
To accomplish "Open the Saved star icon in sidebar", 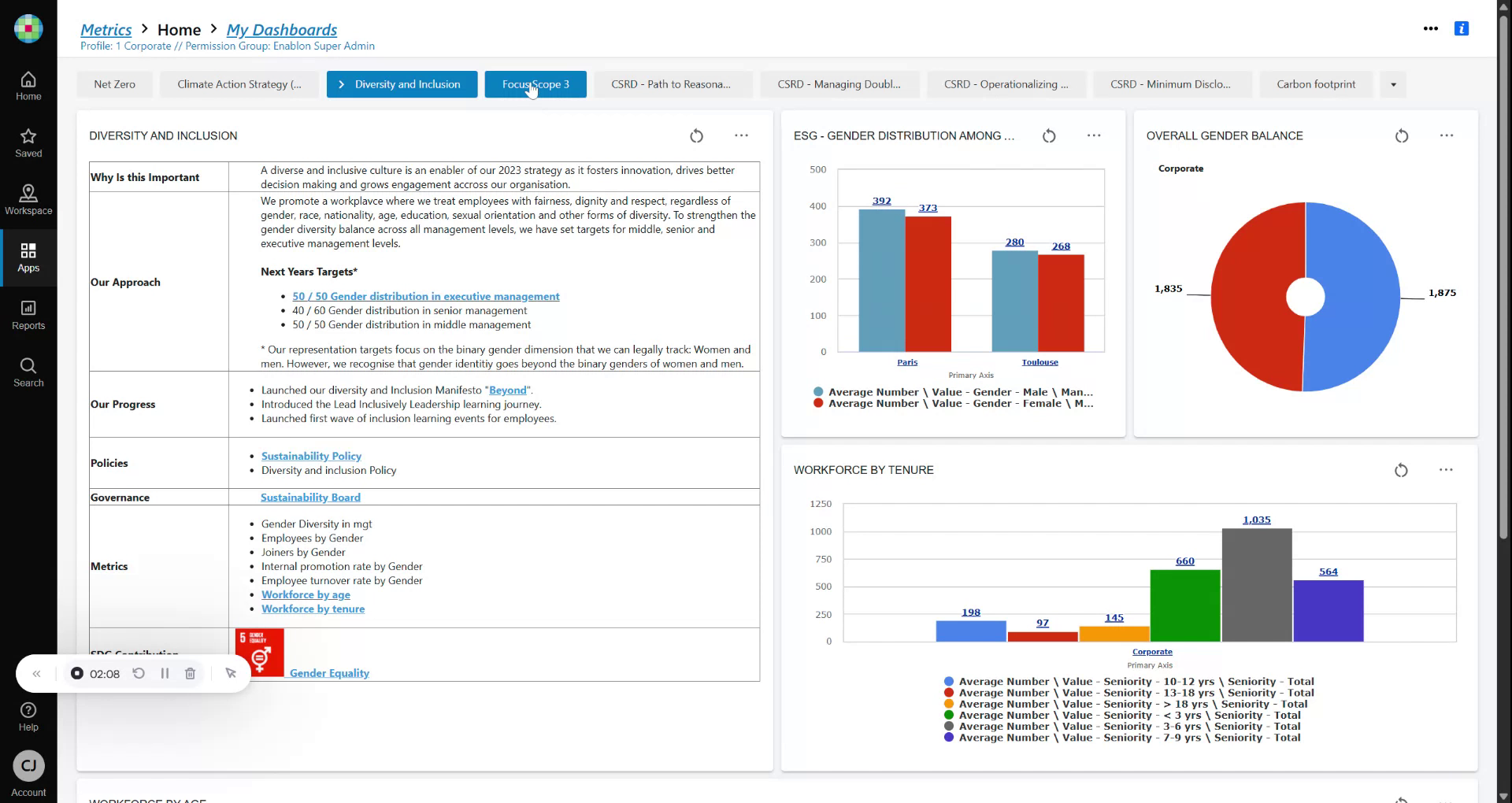I will coord(28,142).
